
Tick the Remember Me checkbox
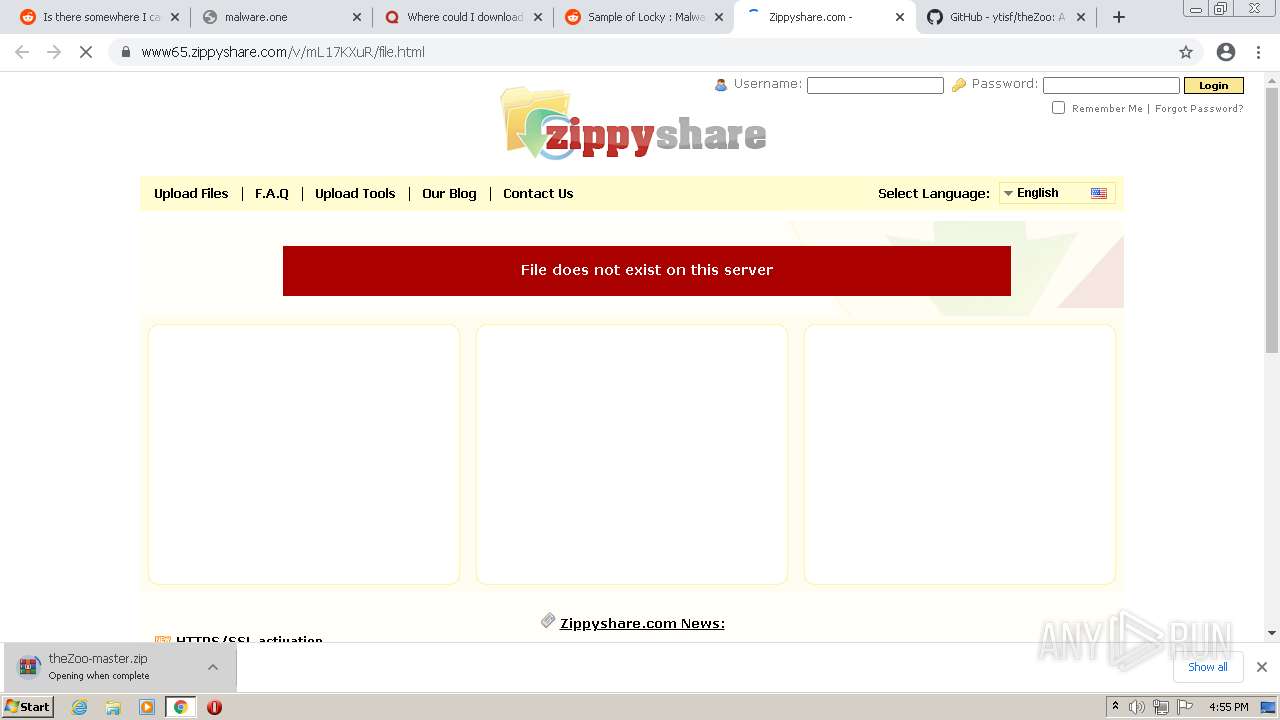click(1058, 108)
